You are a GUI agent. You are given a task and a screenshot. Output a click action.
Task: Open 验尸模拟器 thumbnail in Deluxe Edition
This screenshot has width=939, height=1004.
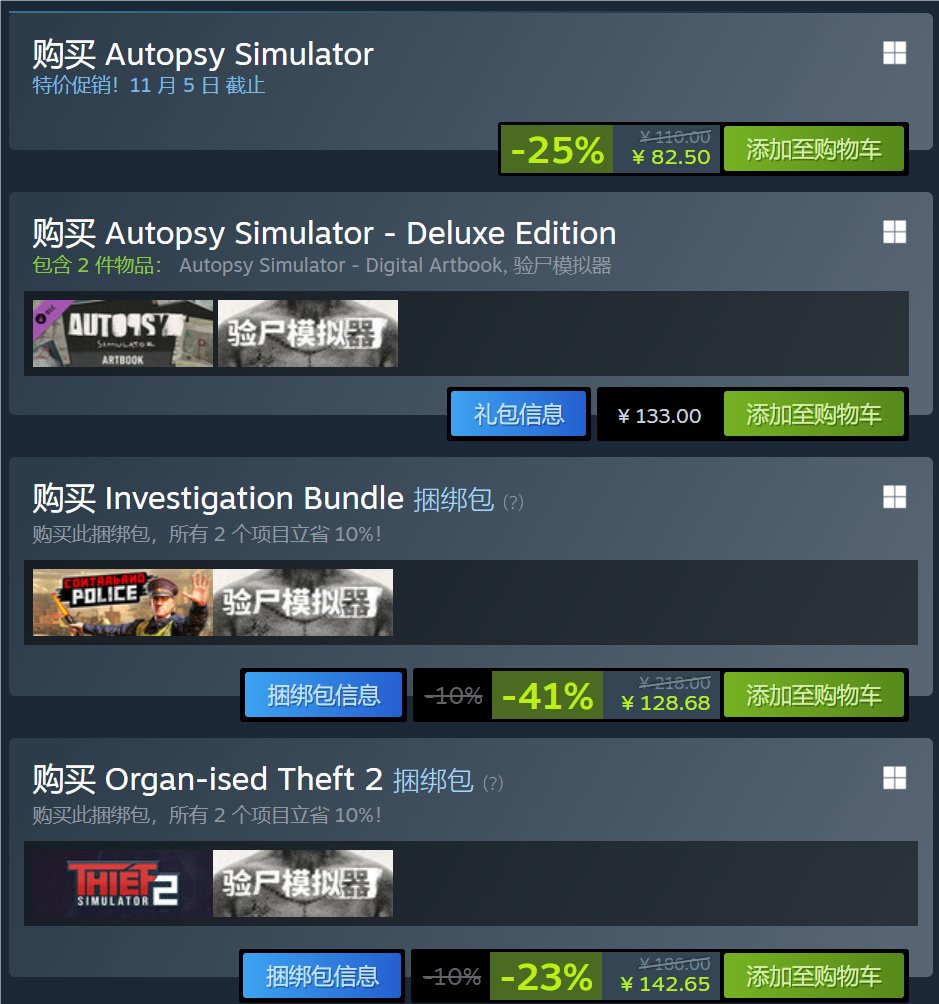[308, 334]
